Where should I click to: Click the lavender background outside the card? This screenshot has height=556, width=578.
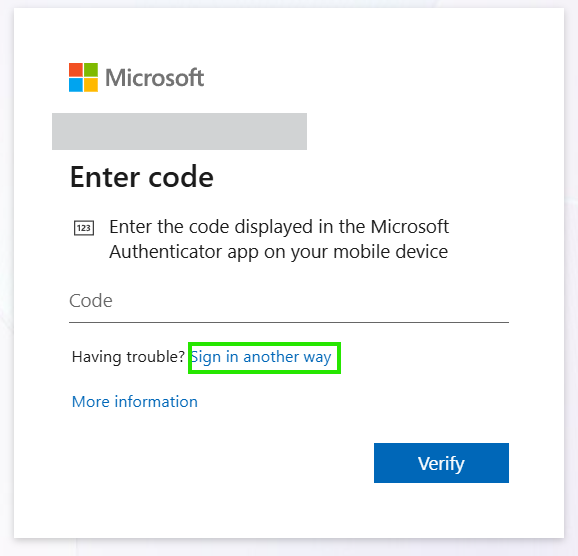coord(571,277)
